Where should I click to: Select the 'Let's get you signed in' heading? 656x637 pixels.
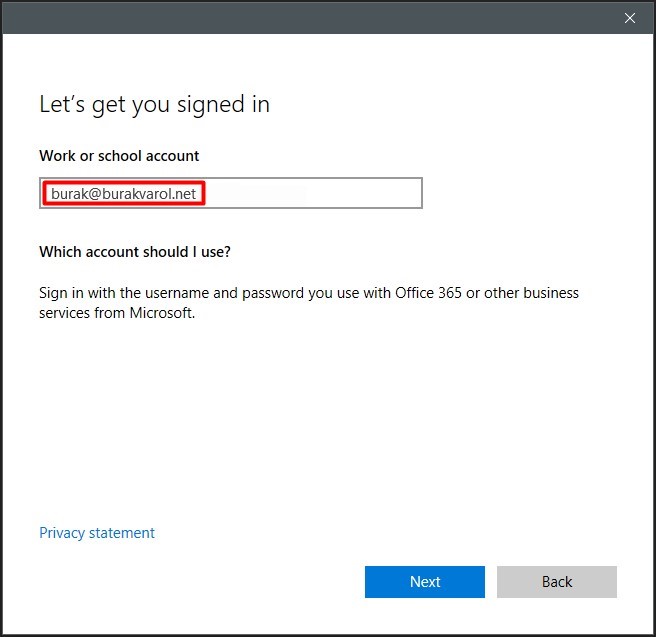point(154,105)
